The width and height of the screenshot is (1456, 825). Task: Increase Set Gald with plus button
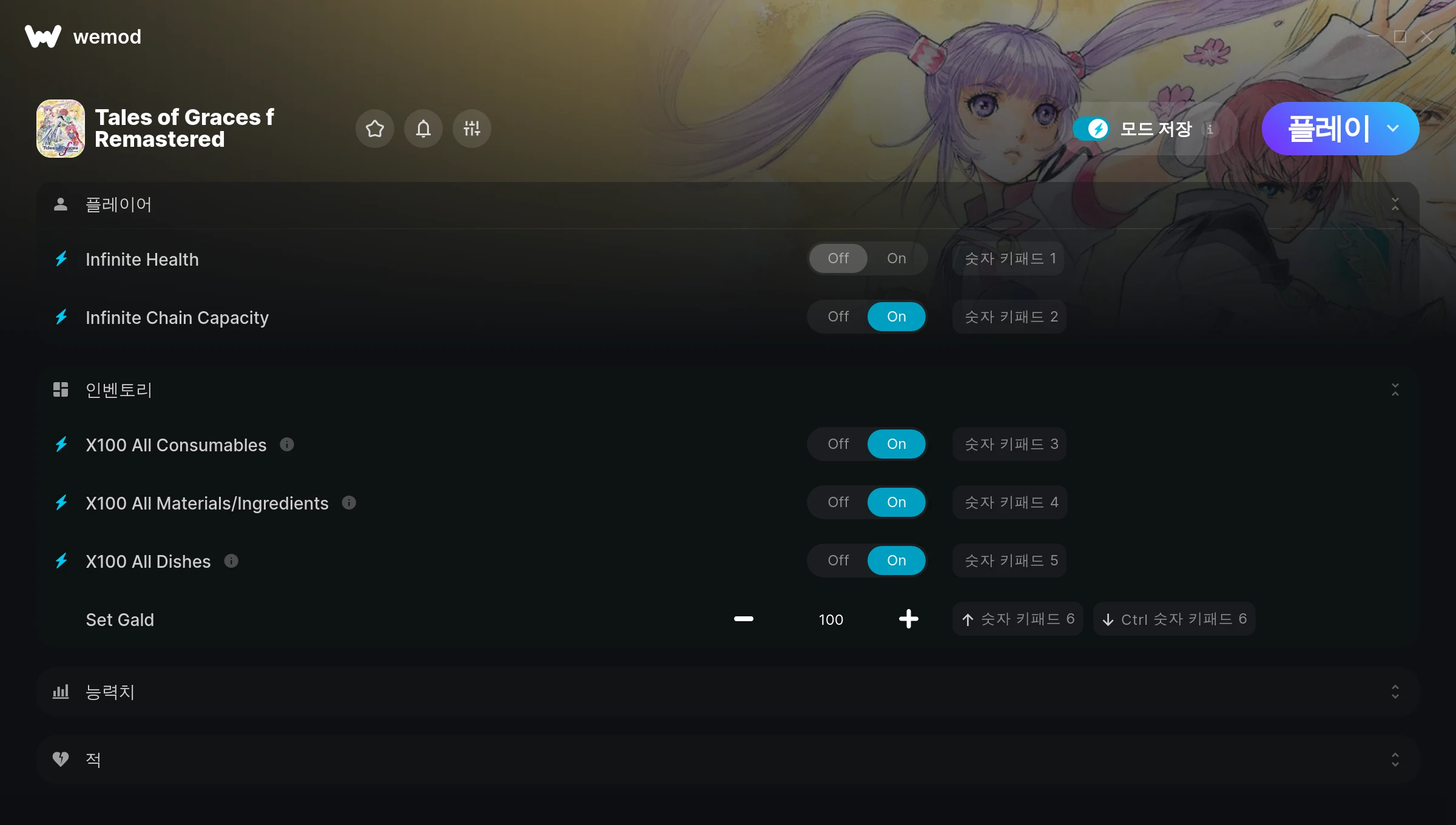click(908, 619)
